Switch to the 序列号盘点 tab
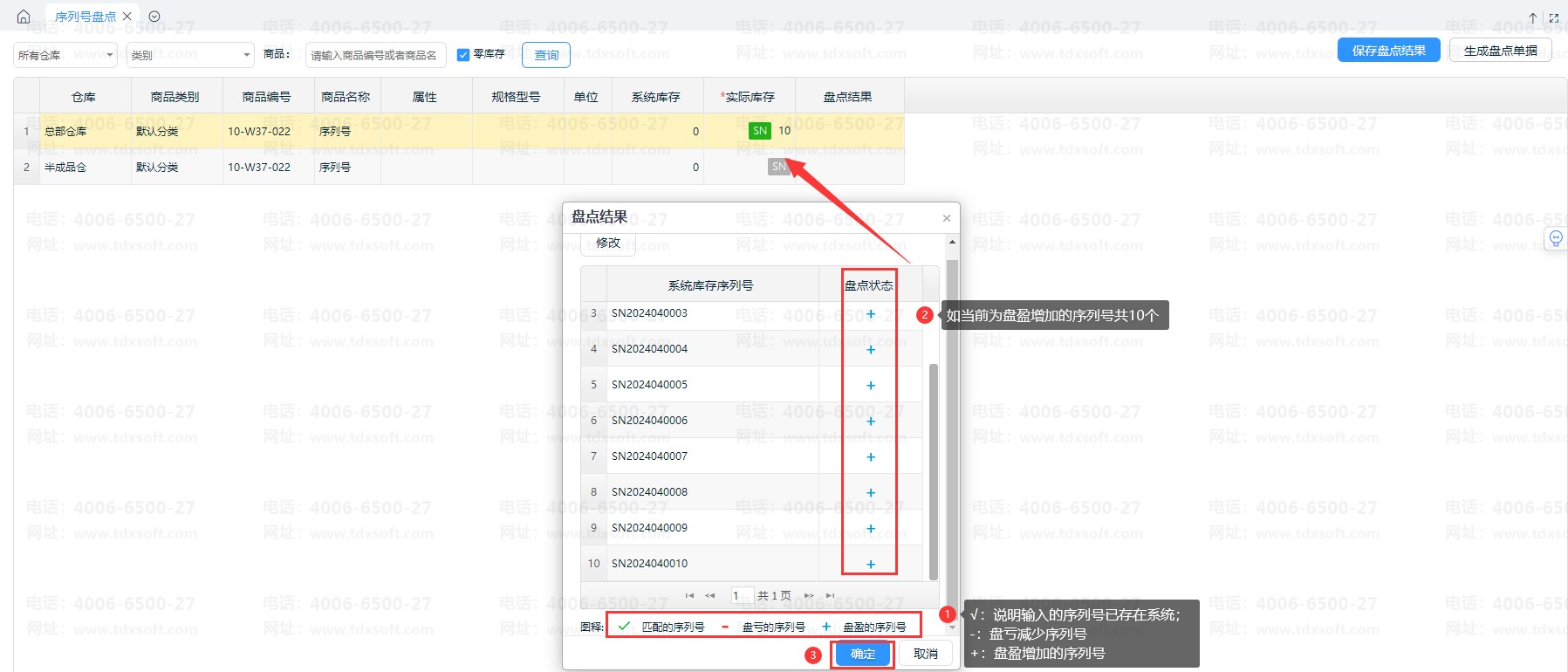The height and width of the screenshot is (672, 1568). [x=85, y=17]
